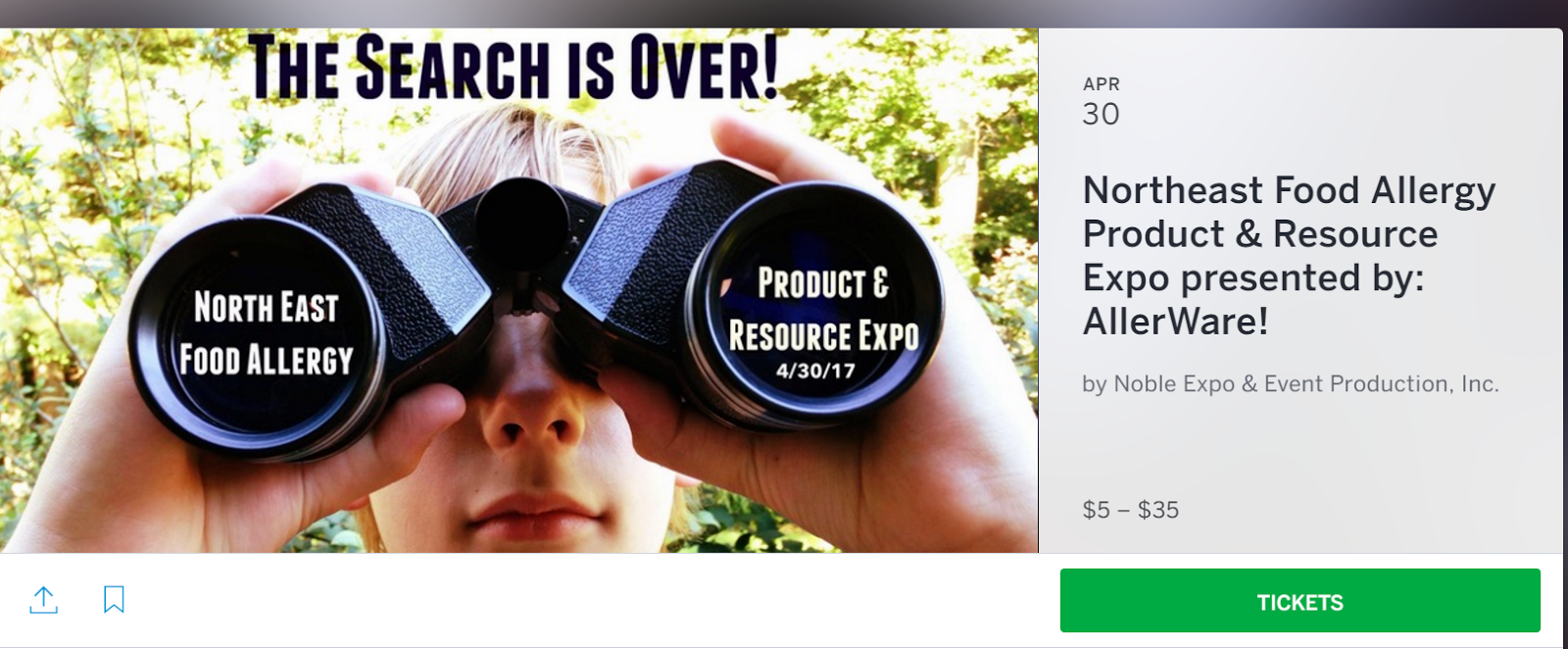1568x649 pixels.
Task: Click the APR month label
Action: point(1102,84)
